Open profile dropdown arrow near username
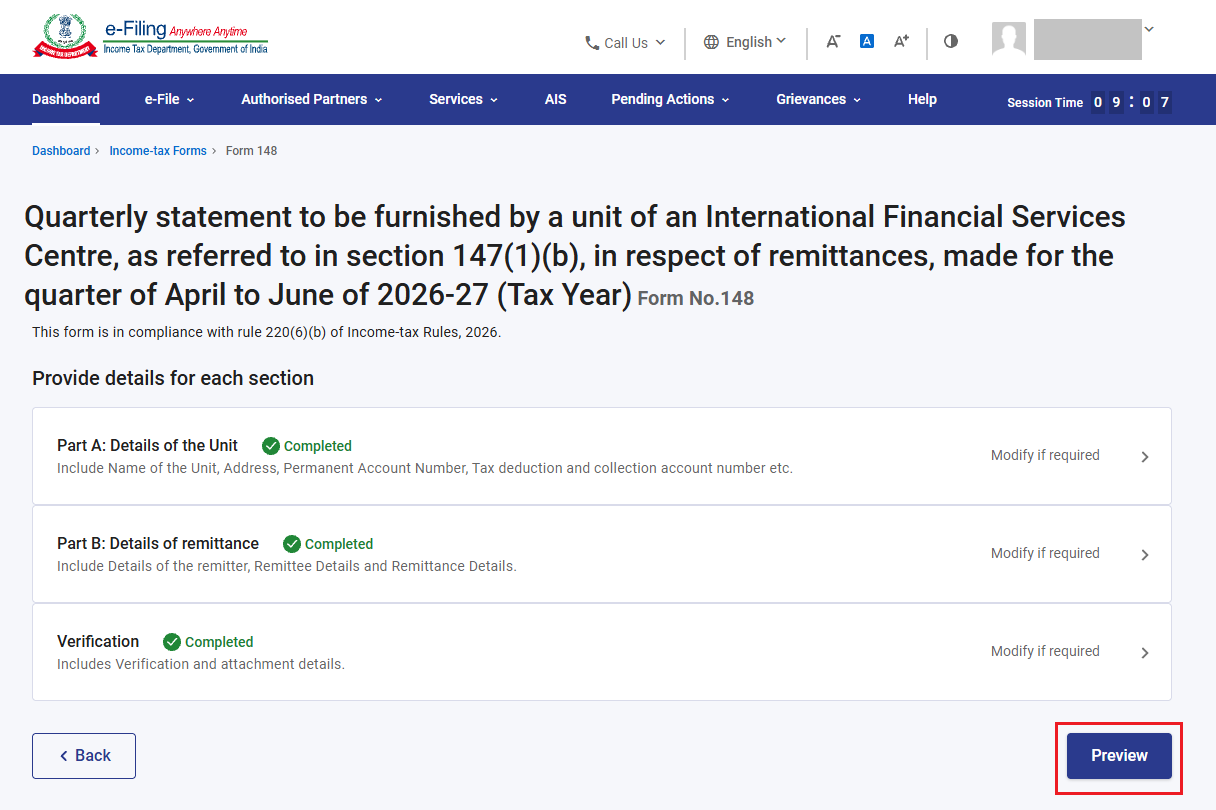The width and height of the screenshot is (1216, 810). (x=1149, y=29)
